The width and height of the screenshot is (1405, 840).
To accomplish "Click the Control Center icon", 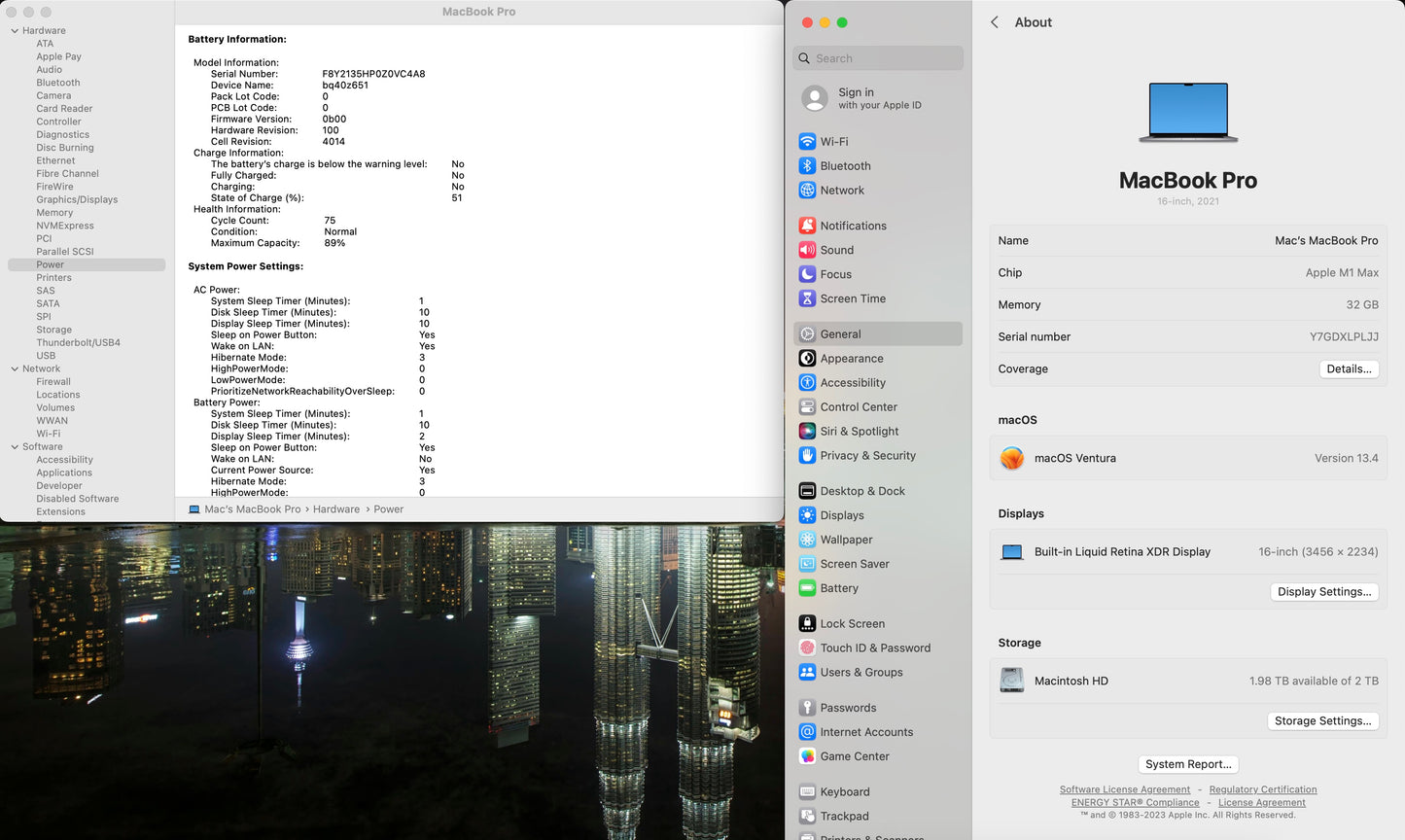I will (807, 406).
